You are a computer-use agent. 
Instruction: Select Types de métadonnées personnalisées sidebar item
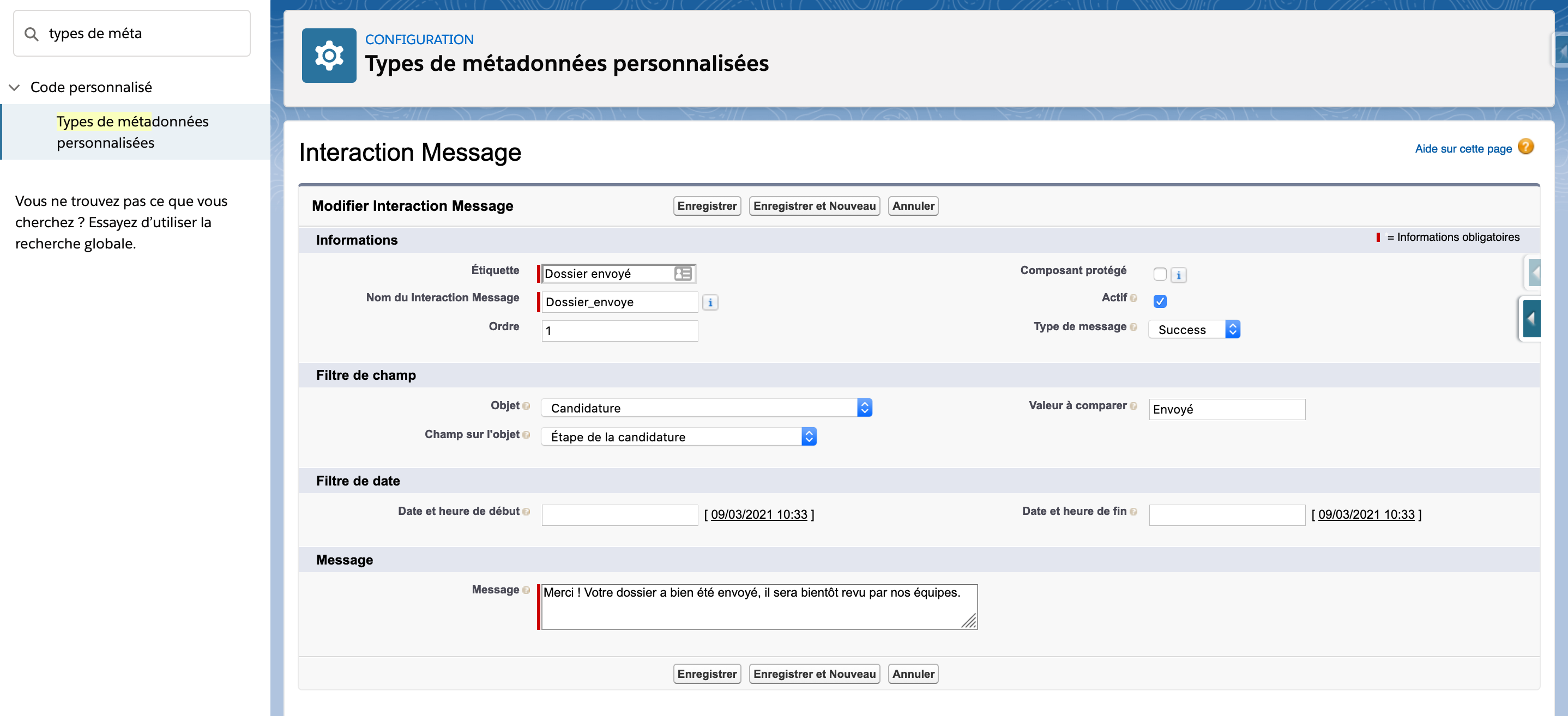132,132
